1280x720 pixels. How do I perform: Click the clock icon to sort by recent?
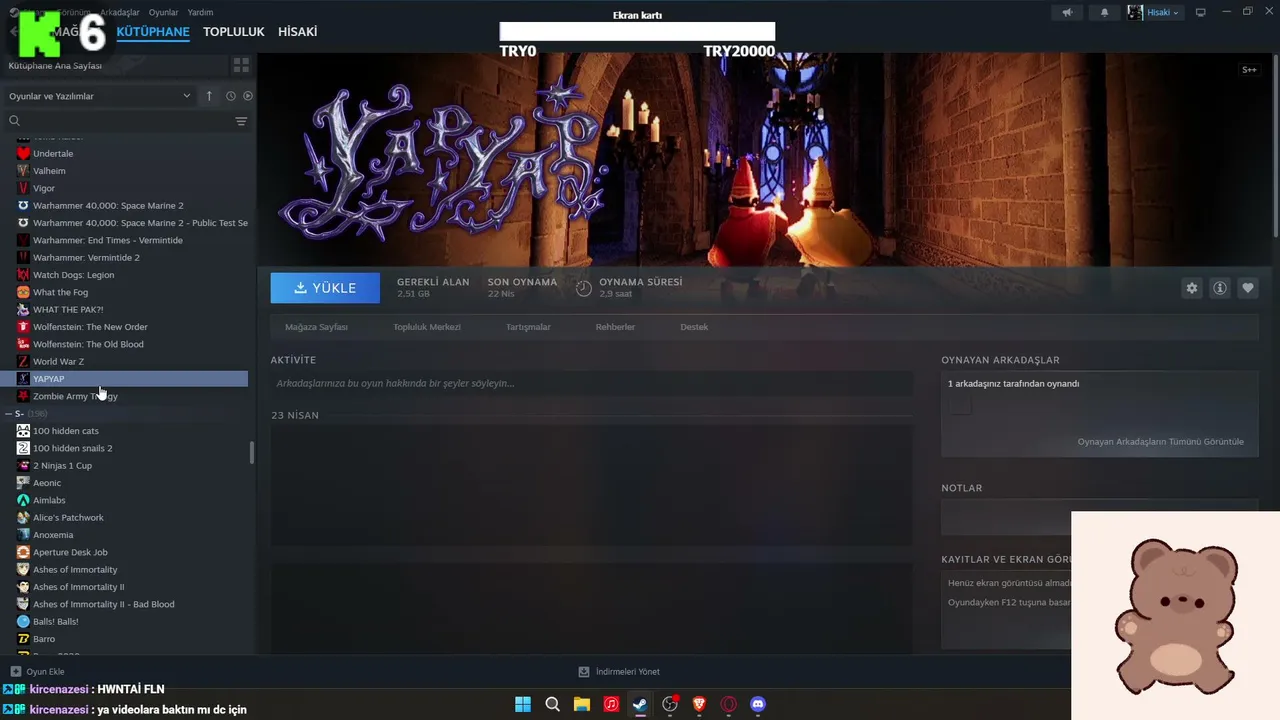230,96
